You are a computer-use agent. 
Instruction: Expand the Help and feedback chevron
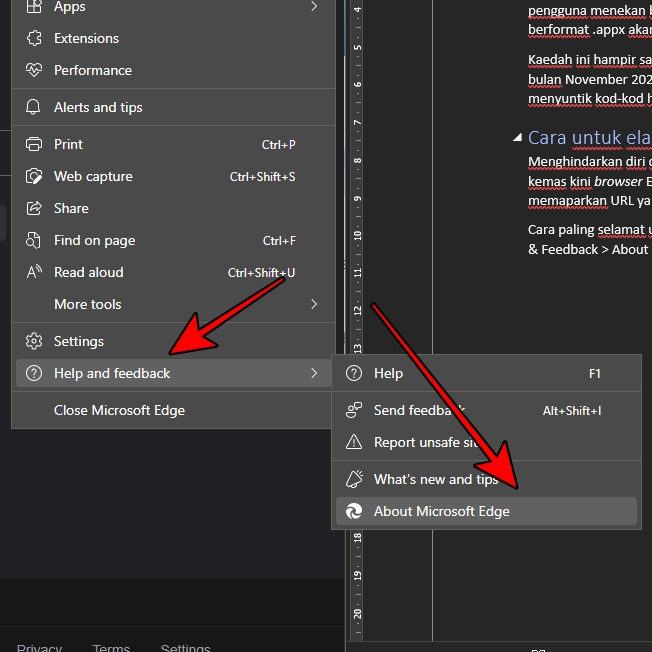coord(314,373)
